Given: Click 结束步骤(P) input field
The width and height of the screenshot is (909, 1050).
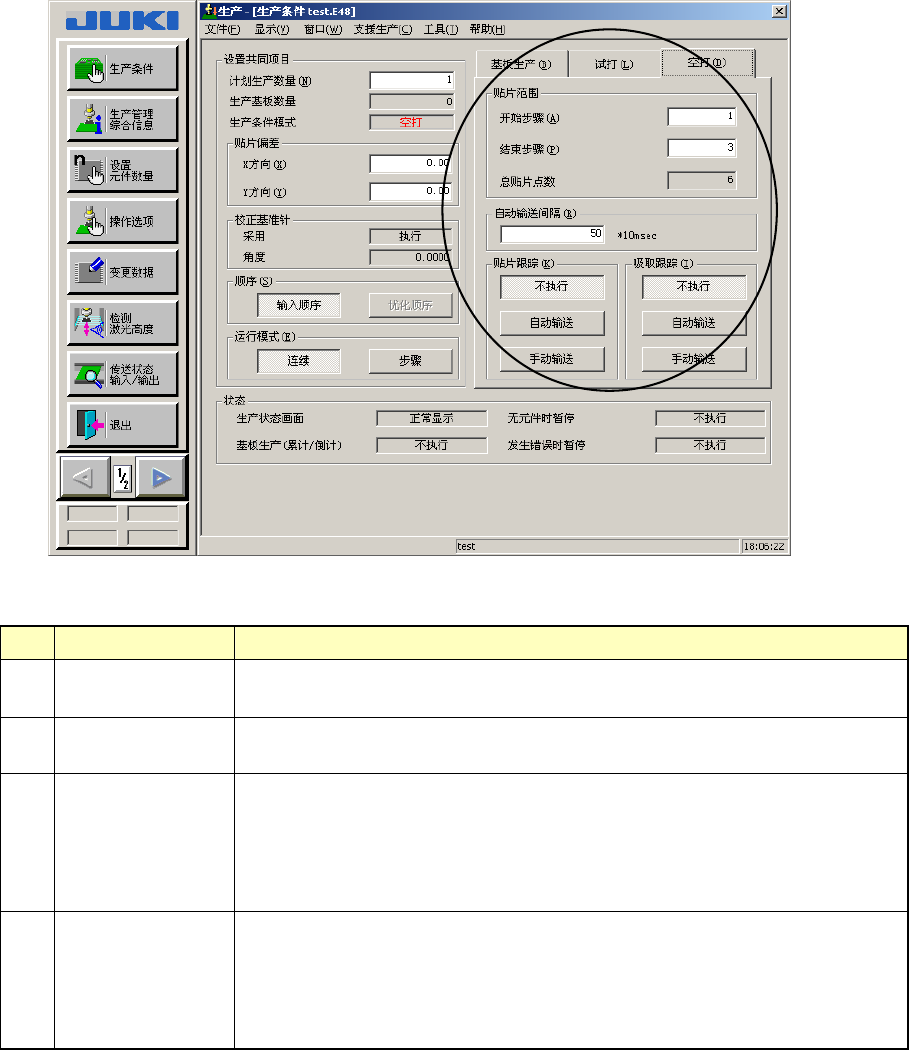Looking at the screenshot, I should (x=701, y=148).
